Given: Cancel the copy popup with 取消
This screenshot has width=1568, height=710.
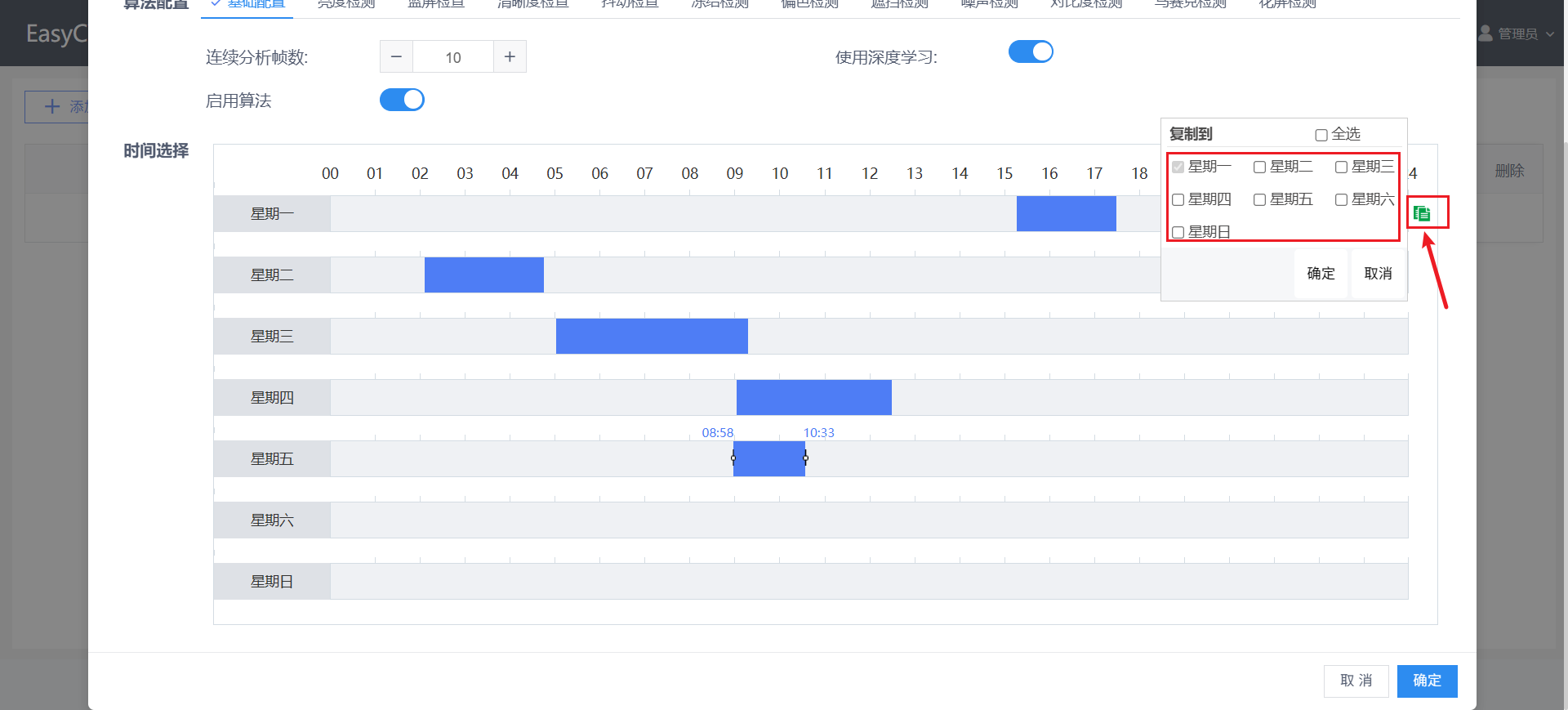Looking at the screenshot, I should [x=1378, y=274].
